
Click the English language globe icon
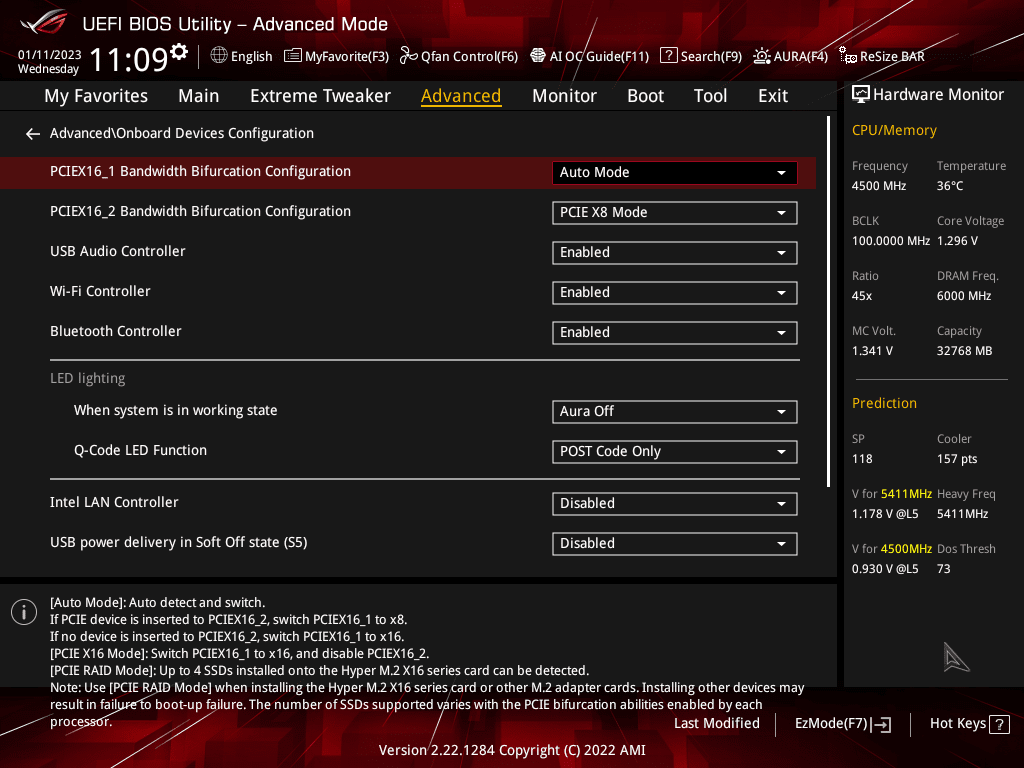(x=219, y=56)
